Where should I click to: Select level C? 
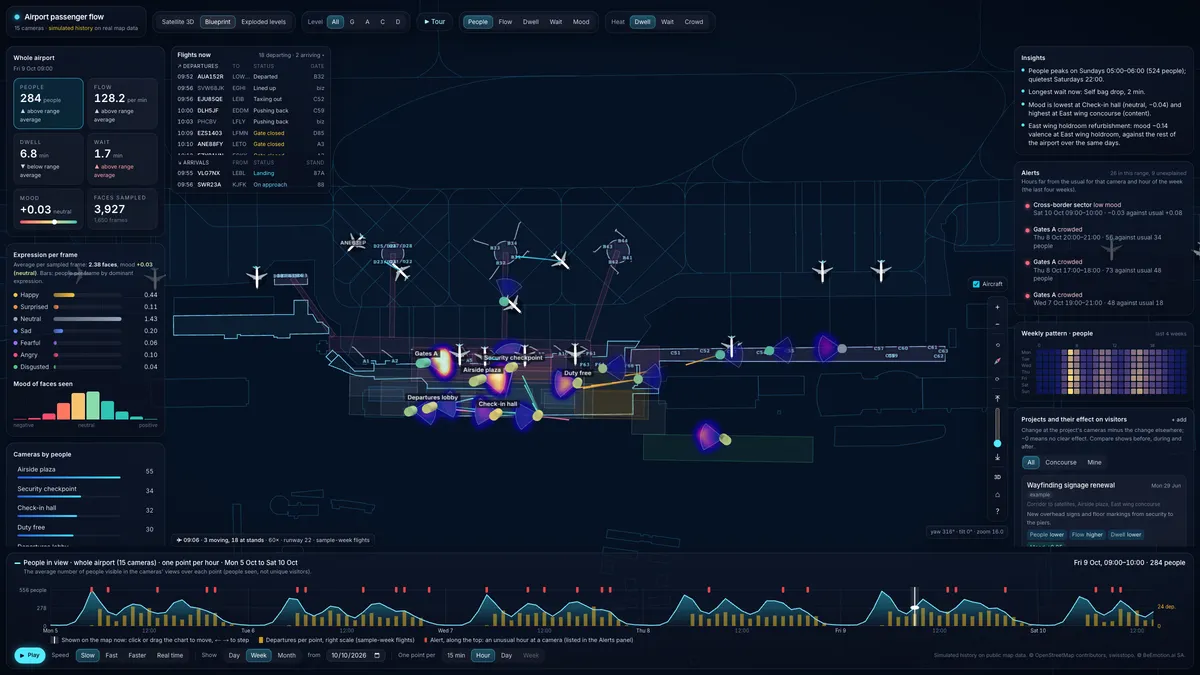coord(382,21)
